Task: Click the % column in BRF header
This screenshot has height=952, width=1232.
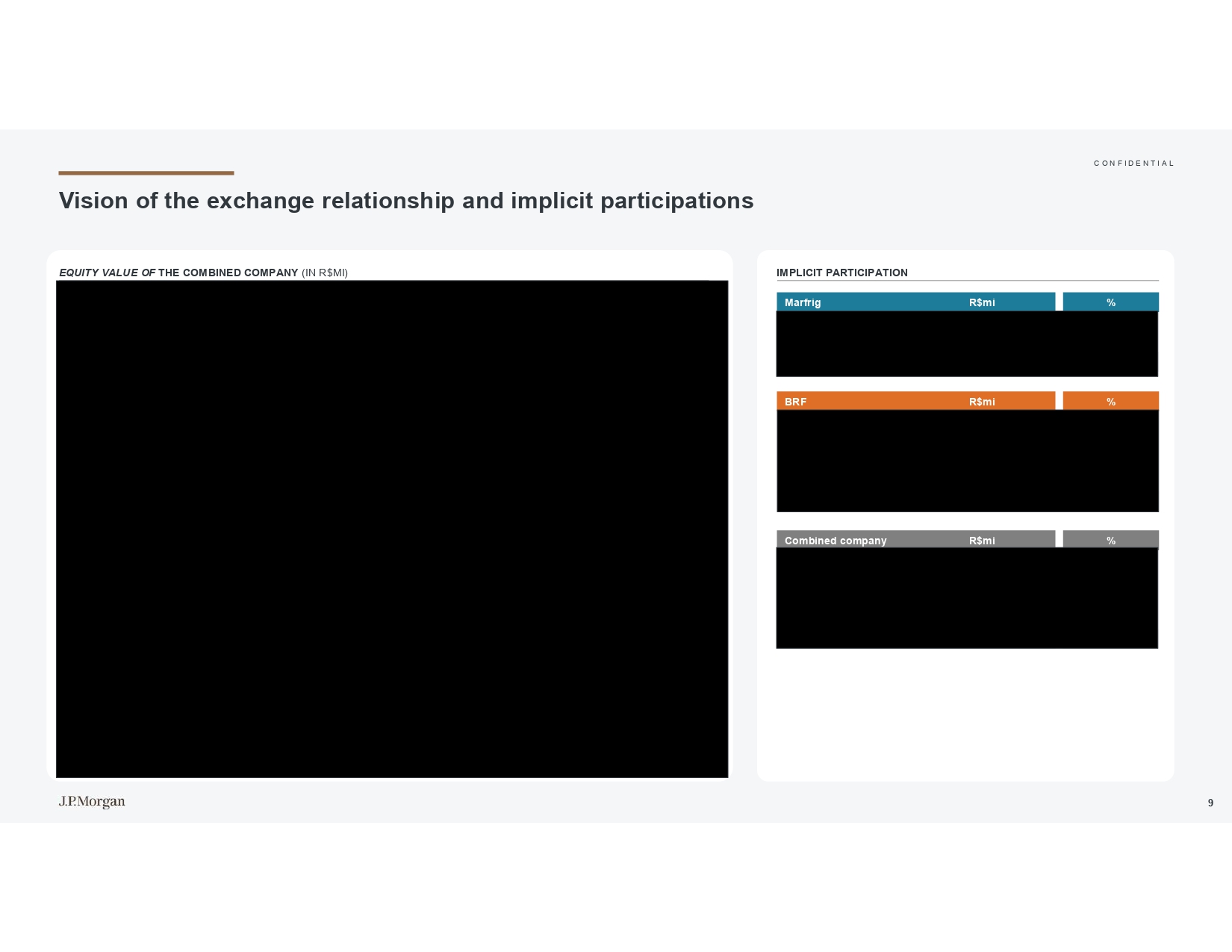Action: [1111, 401]
